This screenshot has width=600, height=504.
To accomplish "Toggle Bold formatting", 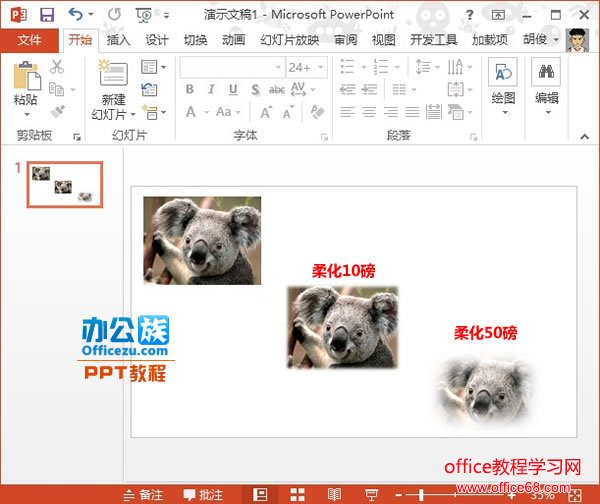I will tap(189, 89).
